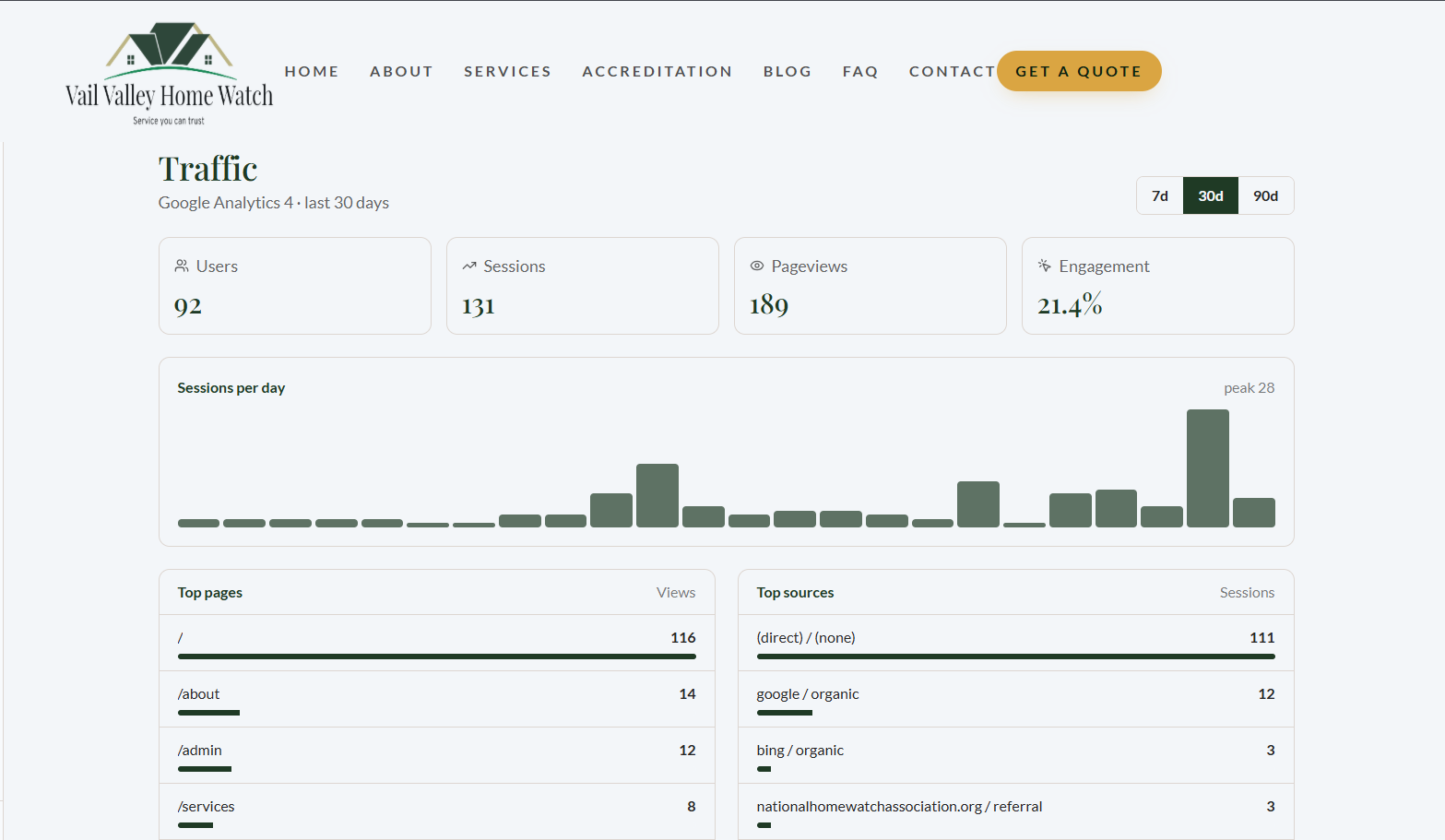Open the Contact nav link
This screenshot has width=1445, height=840.
click(952, 71)
